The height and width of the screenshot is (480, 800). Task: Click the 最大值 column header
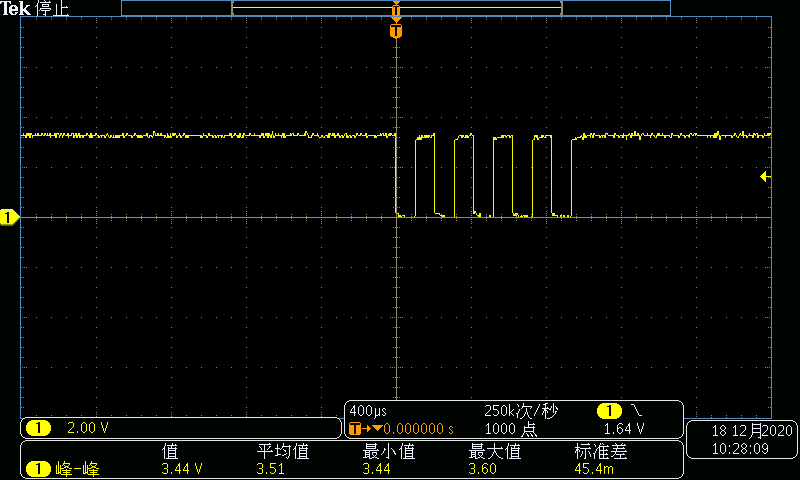coord(494,451)
